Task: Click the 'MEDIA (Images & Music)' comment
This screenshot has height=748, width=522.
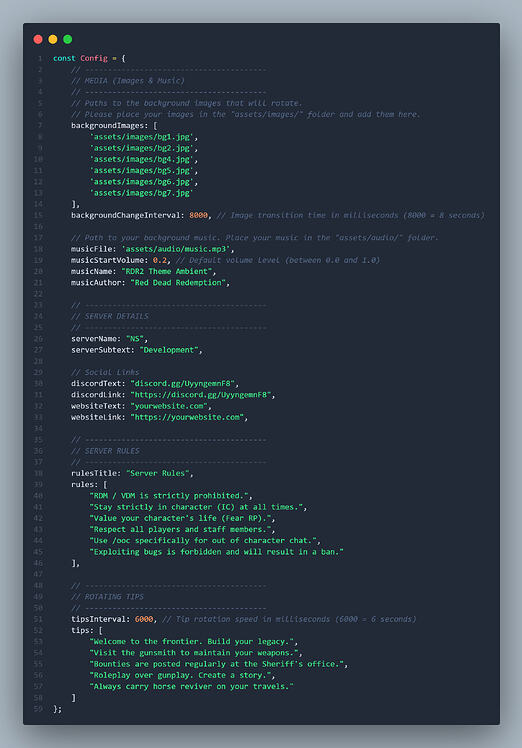Action: click(127, 81)
